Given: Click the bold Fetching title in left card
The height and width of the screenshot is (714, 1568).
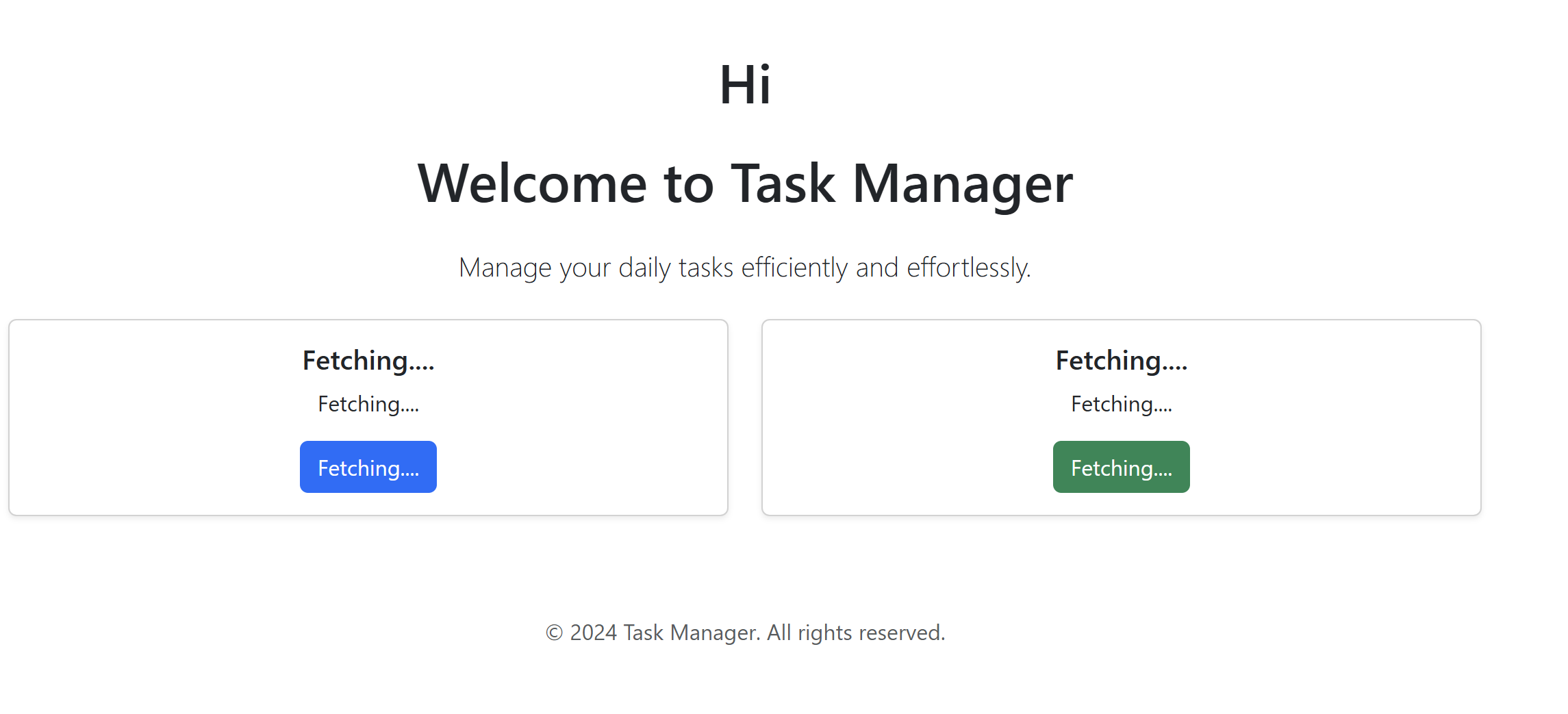Looking at the screenshot, I should click(x=368, y=361).
